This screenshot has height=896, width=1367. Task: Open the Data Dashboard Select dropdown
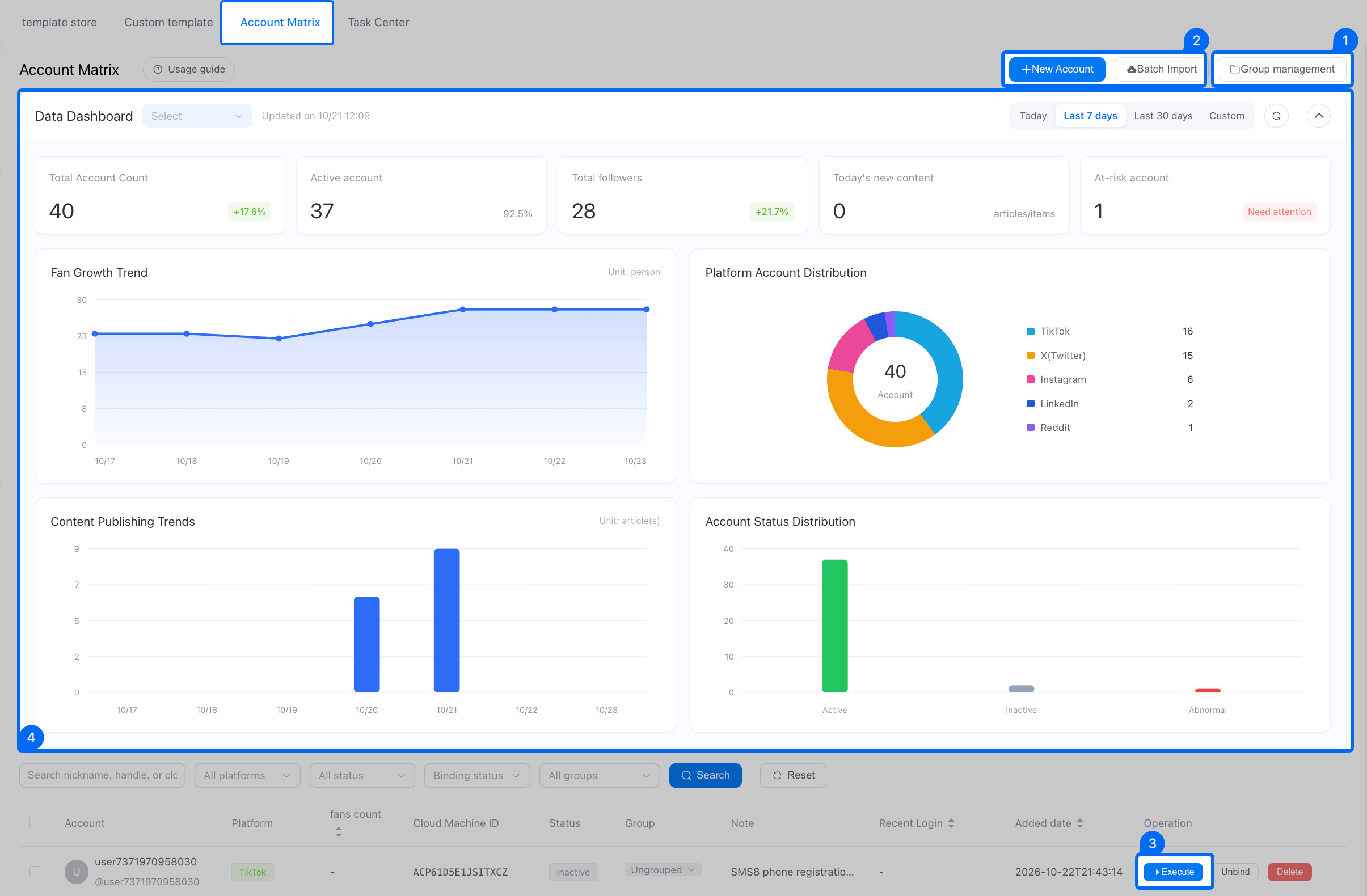197,116
